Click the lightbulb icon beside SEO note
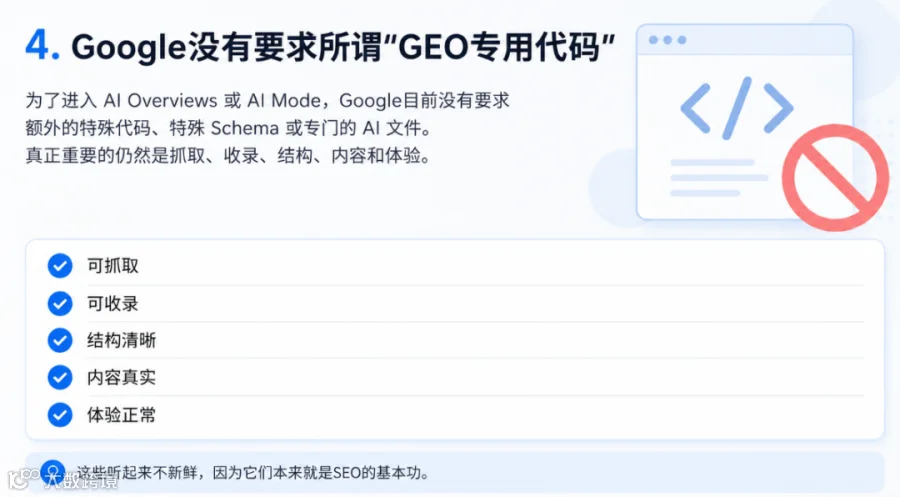The image size is (900, 497). click(x=53, y=472)
